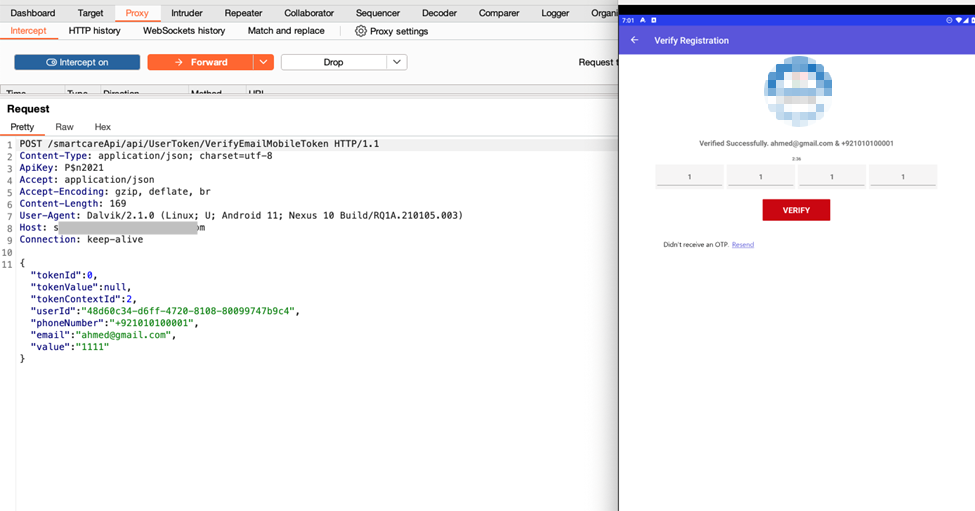Screen dimensions: 975x511
Task: Open Proxy settings gear icon
Action: (361, 31)
